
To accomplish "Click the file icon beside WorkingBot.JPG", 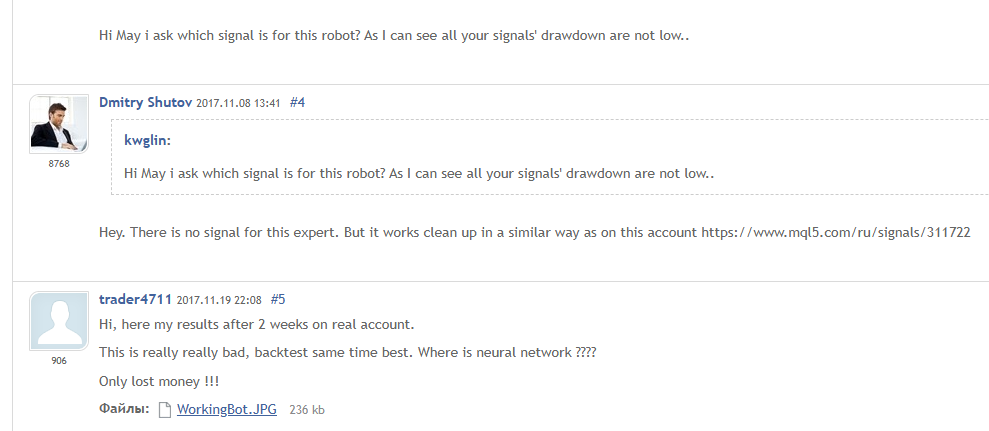I will pyautogui.click(x=165, y=409).
